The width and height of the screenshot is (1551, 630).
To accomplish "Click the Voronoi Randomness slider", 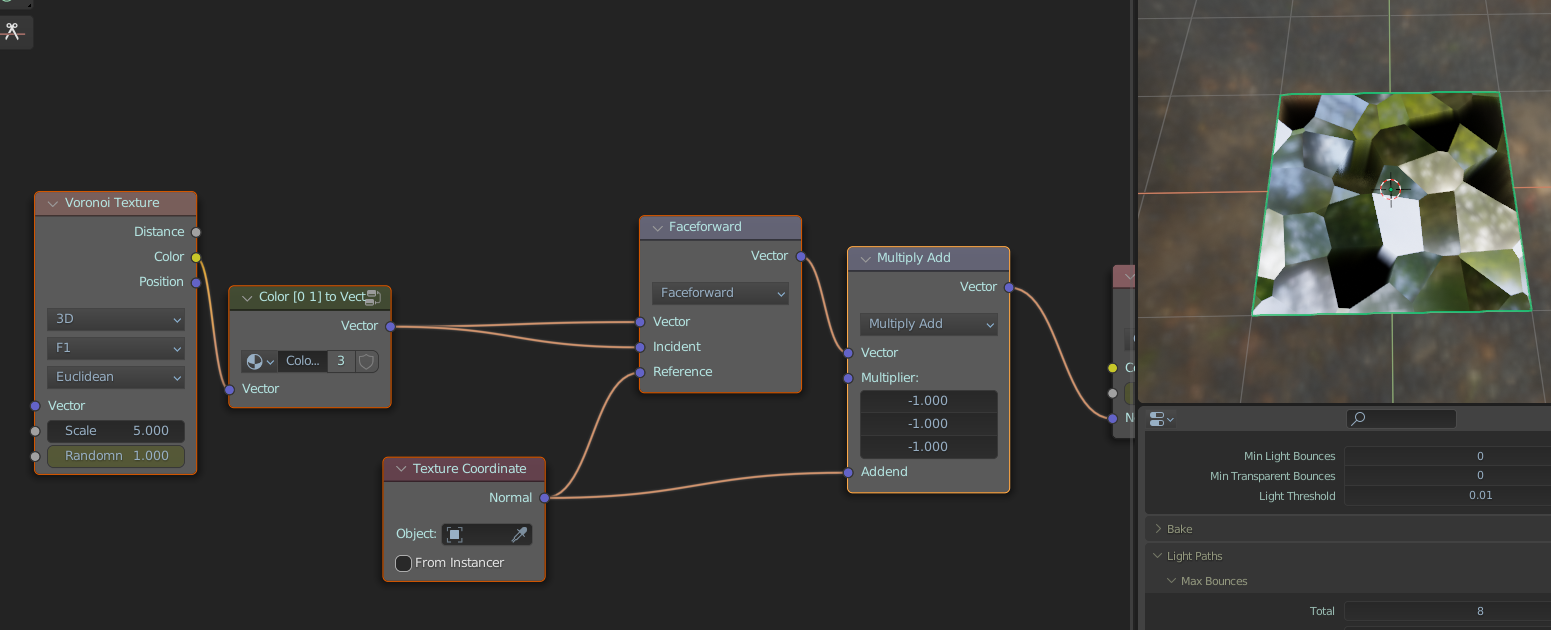I will click(115, 456).
